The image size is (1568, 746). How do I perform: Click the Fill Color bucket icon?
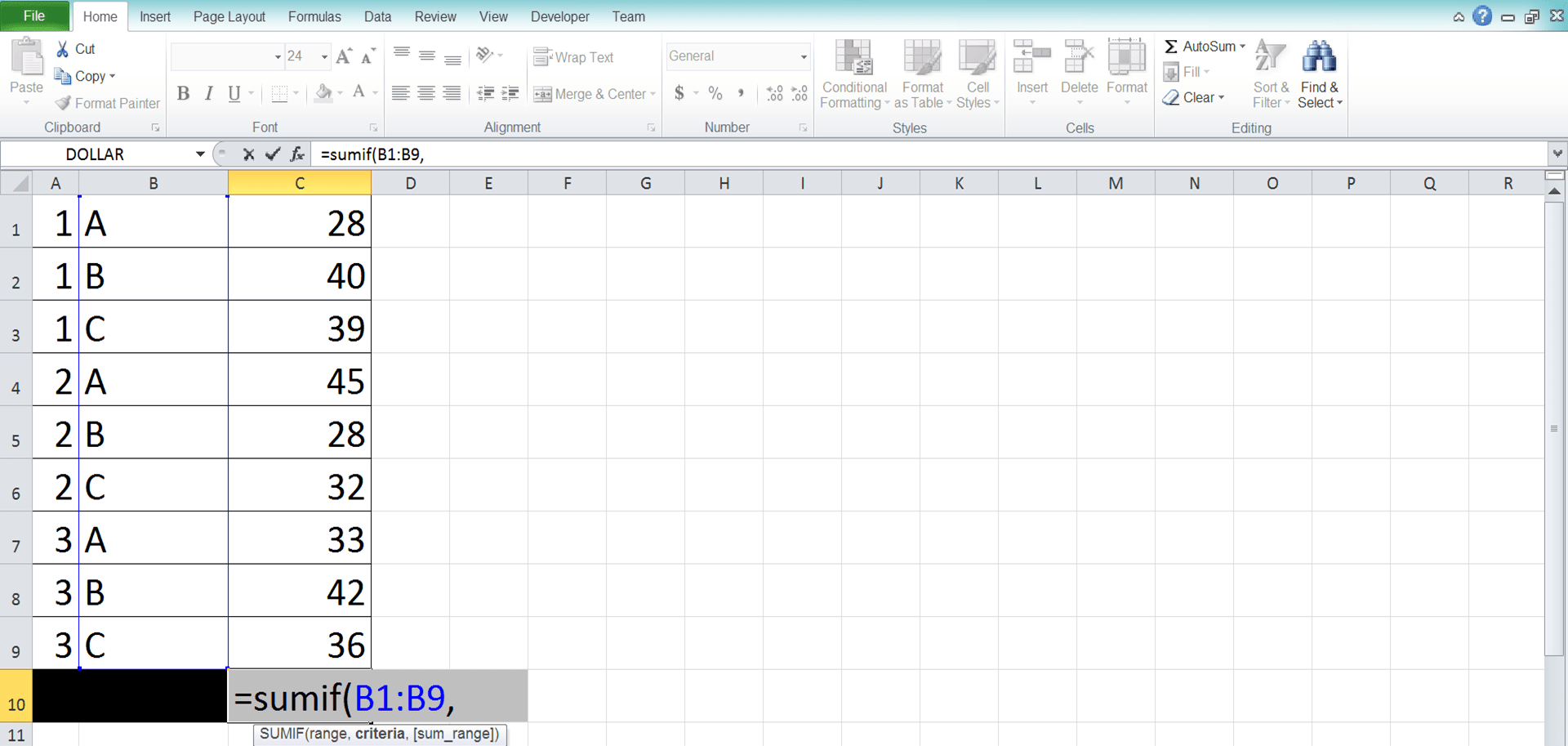pos(324,93)
